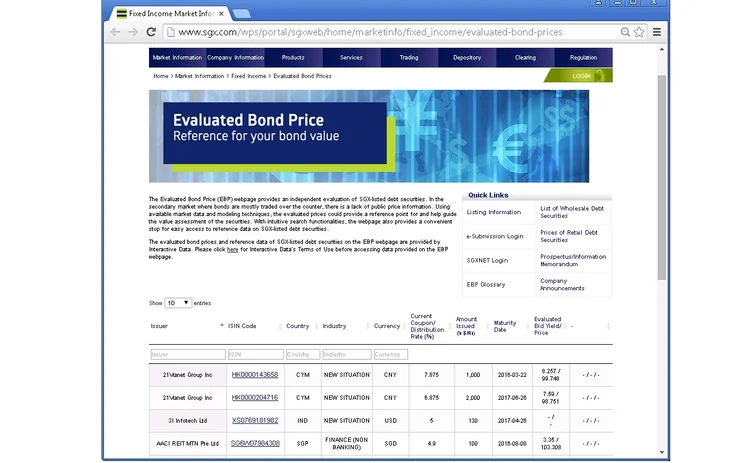Open the Services menu

click(x=351, y=57)
